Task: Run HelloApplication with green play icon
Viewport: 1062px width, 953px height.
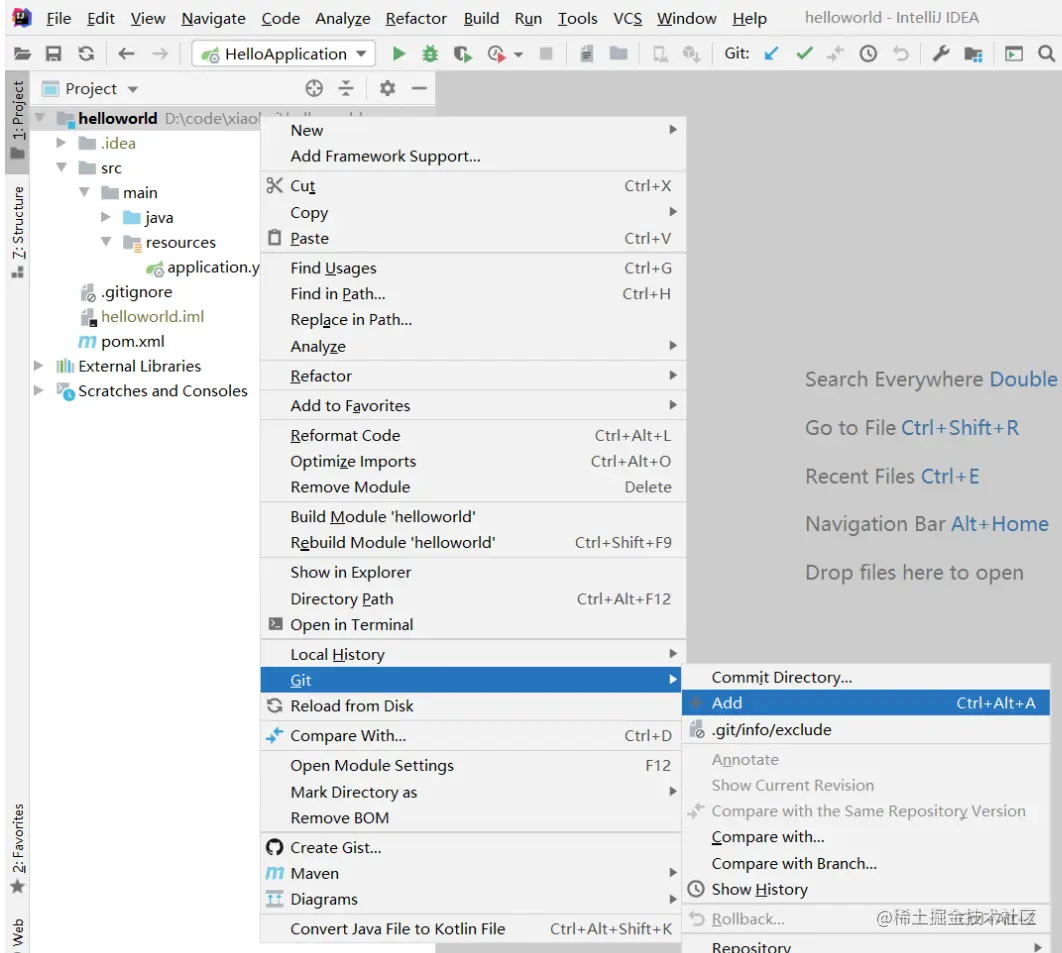Action: coord(398,54)
